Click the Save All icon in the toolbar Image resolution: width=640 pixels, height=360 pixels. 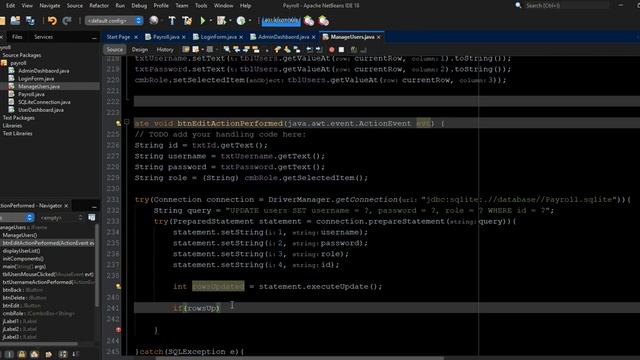pyautogui.click(x=30, y=21)
